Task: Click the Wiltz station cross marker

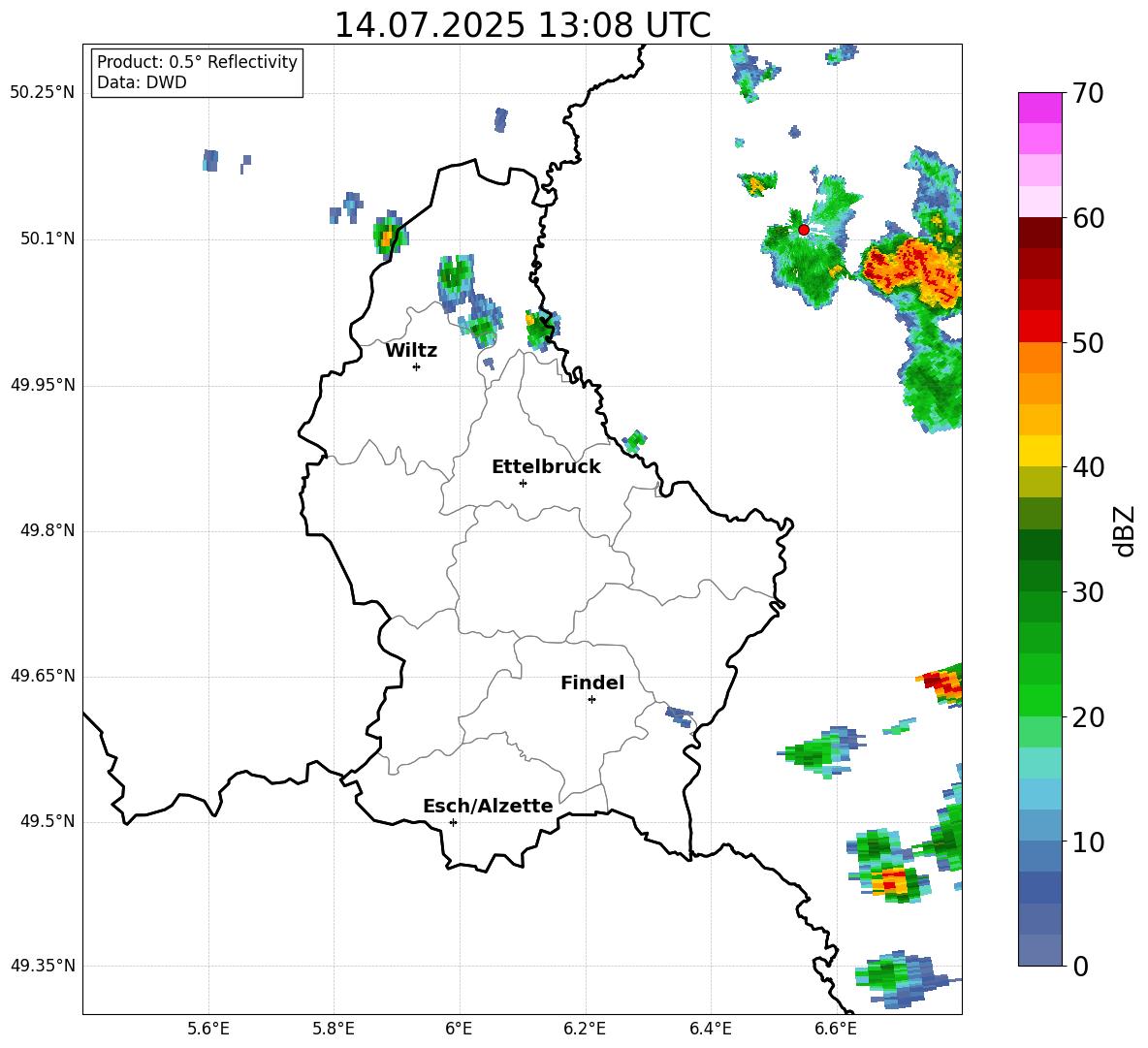Action: click(417, 366)
